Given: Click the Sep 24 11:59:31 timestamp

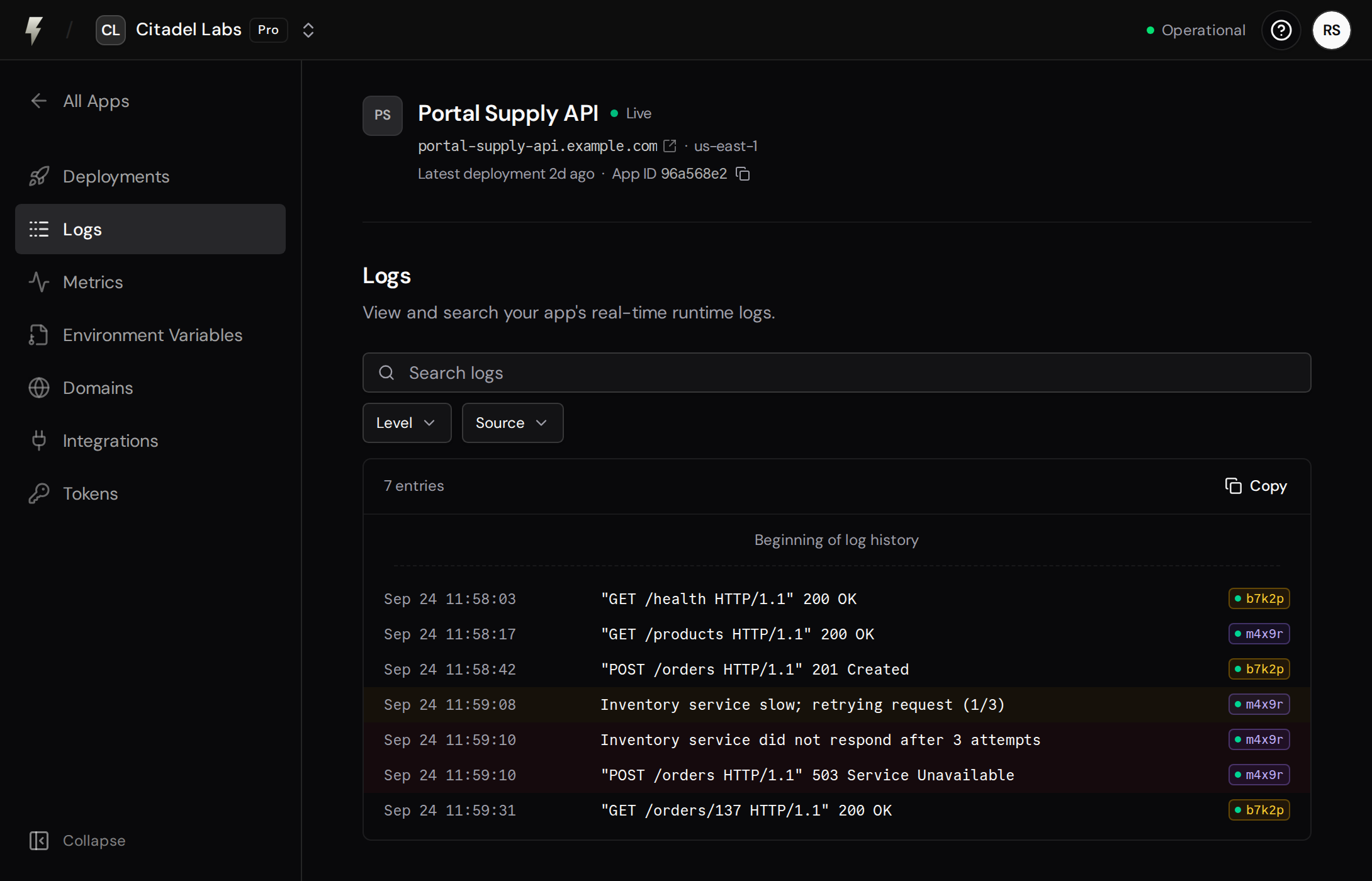Looking at the screenshot, I should click(x=450, y=810).
